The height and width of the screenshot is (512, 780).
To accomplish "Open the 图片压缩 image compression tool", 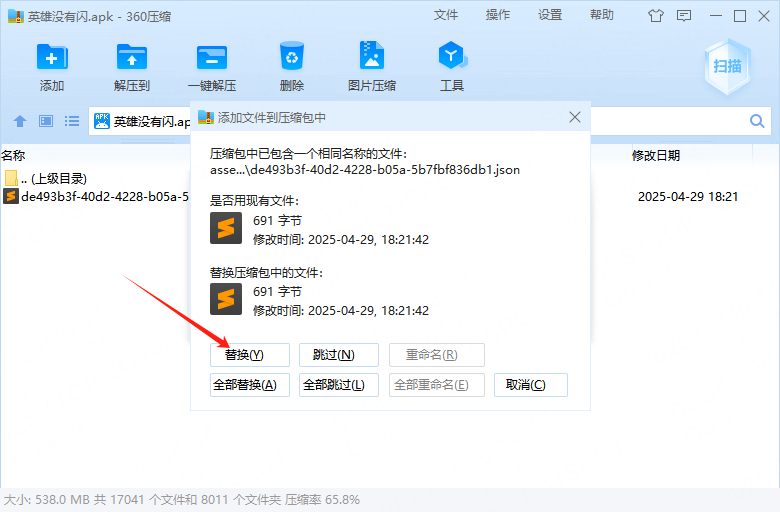I will pyautogui.click(x=372, y=55).
